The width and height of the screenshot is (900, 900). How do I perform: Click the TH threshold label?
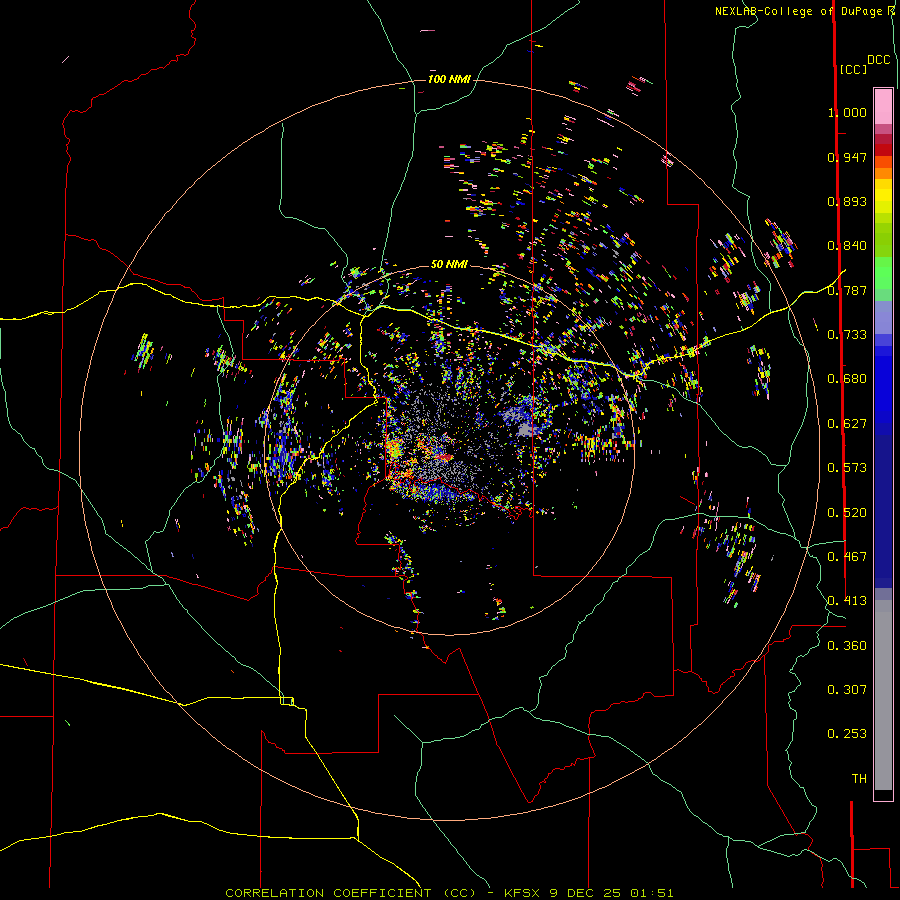pos(859,779)
